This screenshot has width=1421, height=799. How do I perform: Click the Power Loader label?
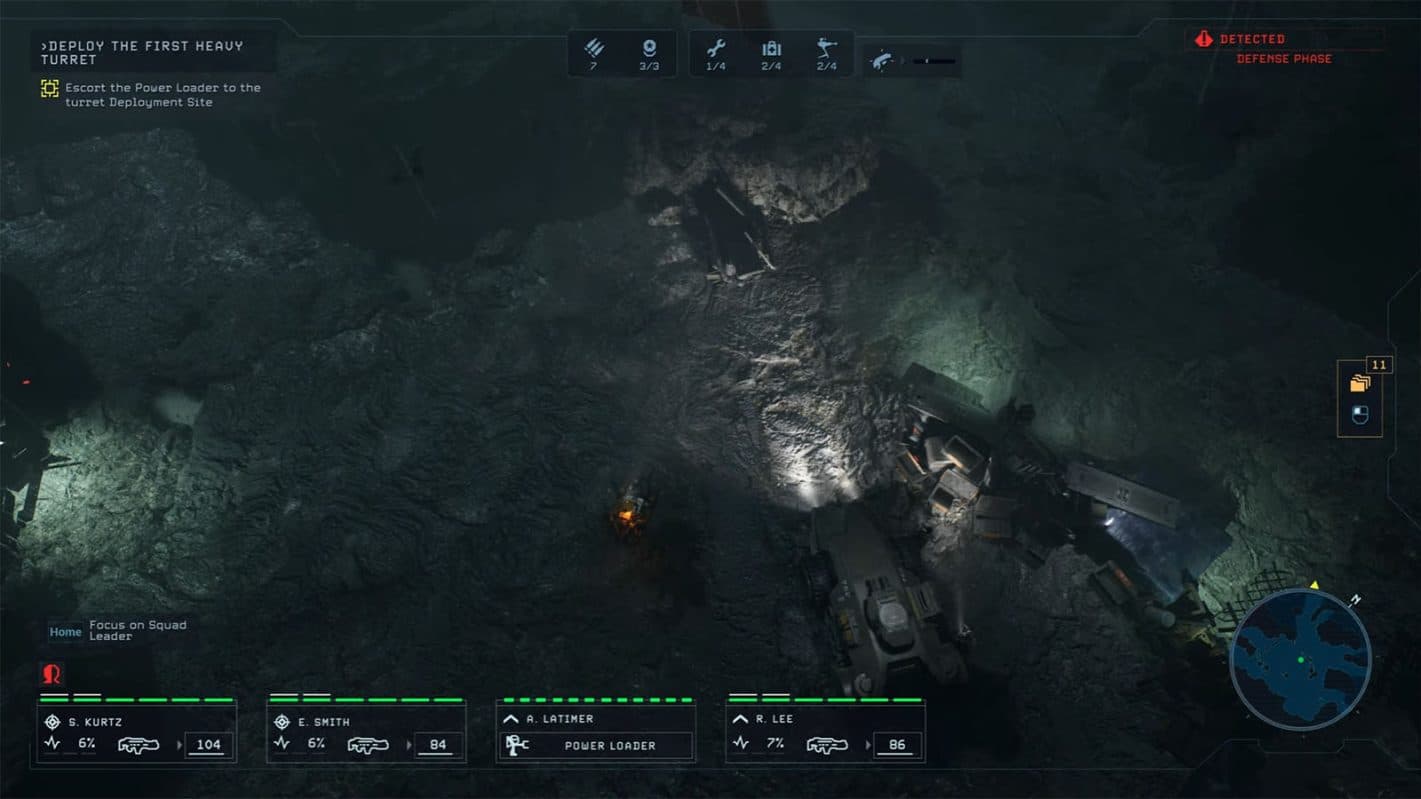point(610,746)
